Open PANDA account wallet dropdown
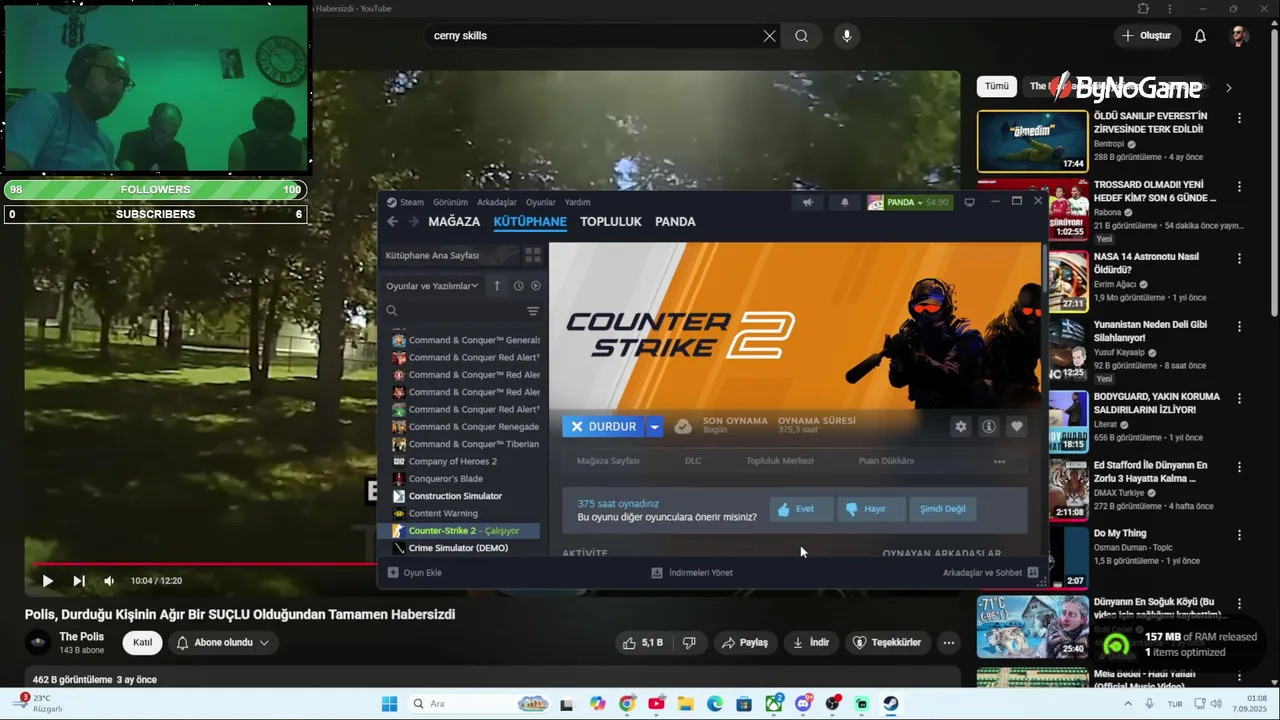The image size is (1280, 720). click(909, 202)
